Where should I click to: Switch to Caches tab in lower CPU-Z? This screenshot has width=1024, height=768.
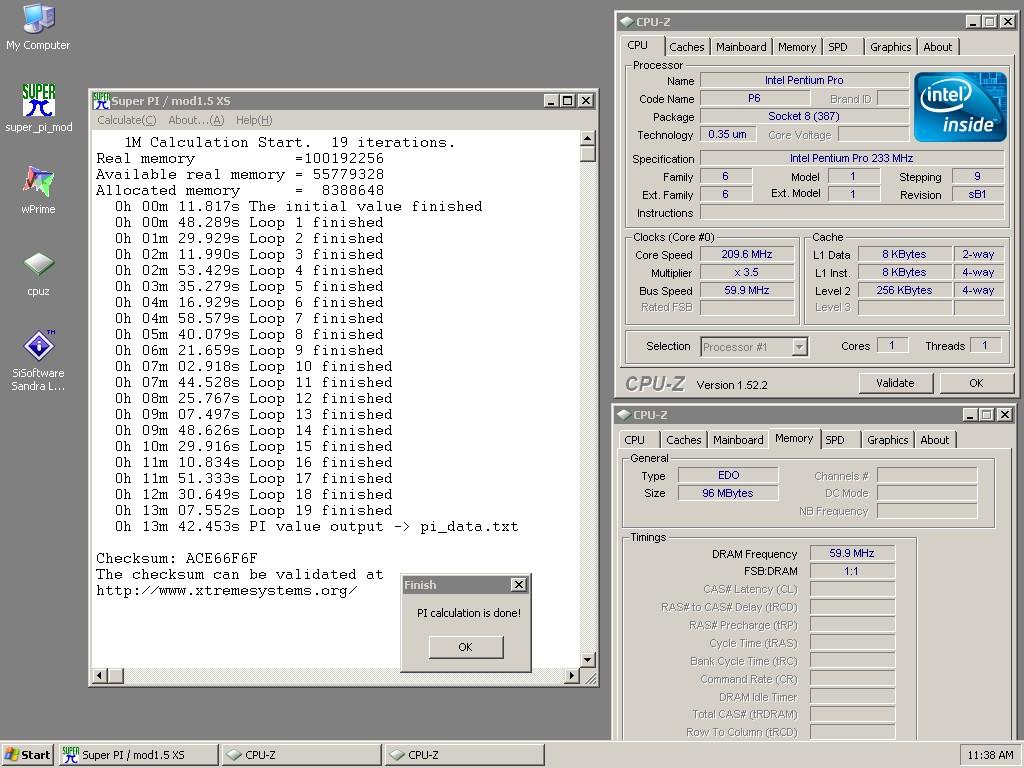[x=684, y=440]
